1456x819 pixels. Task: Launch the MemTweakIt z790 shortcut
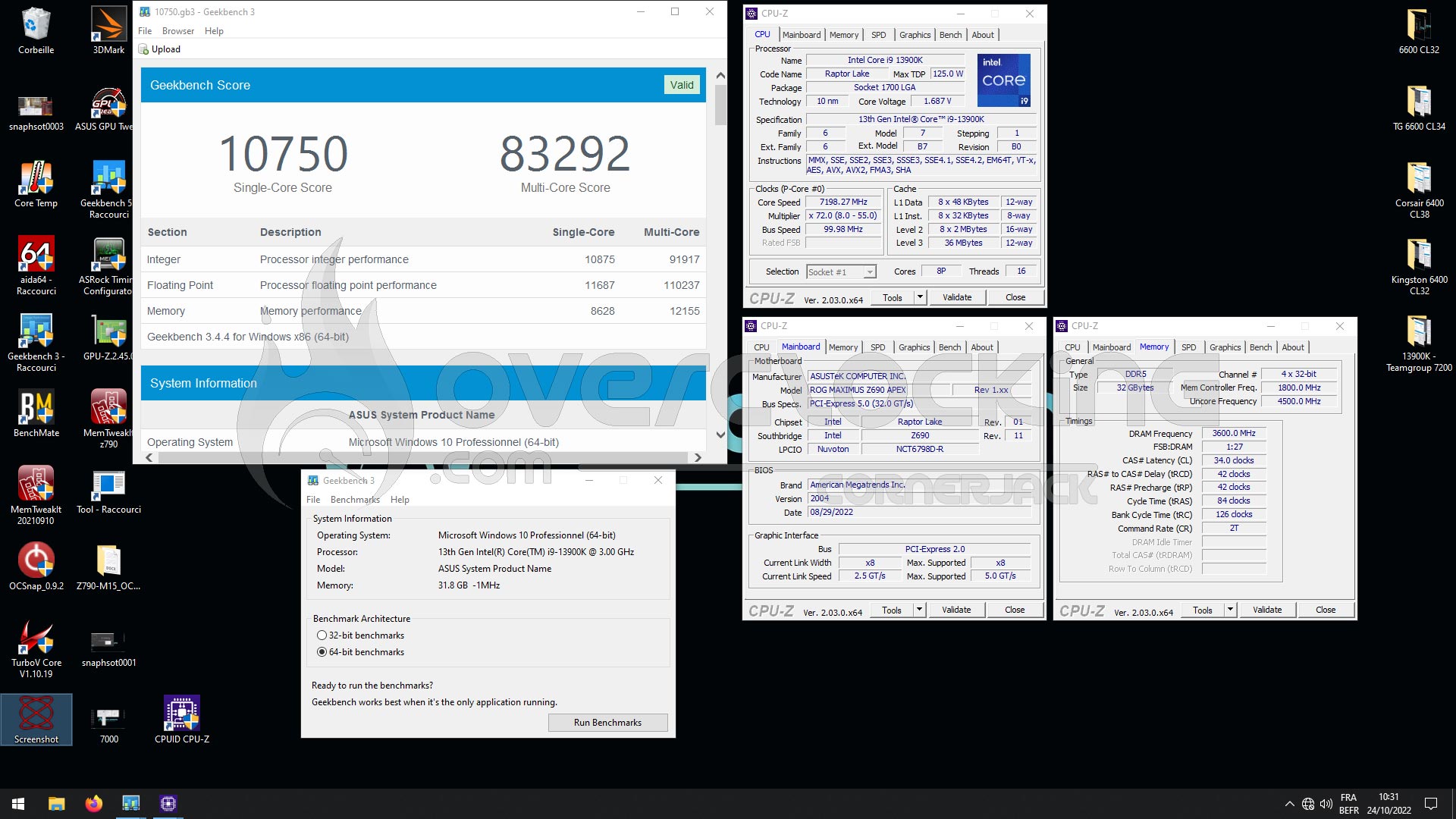click(108, 419)
